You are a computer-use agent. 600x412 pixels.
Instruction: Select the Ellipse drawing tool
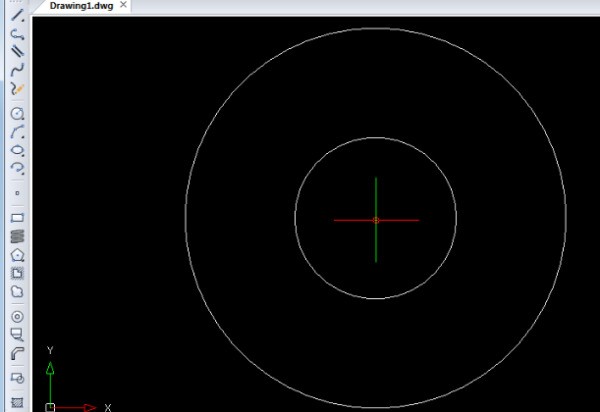point(17,150)
